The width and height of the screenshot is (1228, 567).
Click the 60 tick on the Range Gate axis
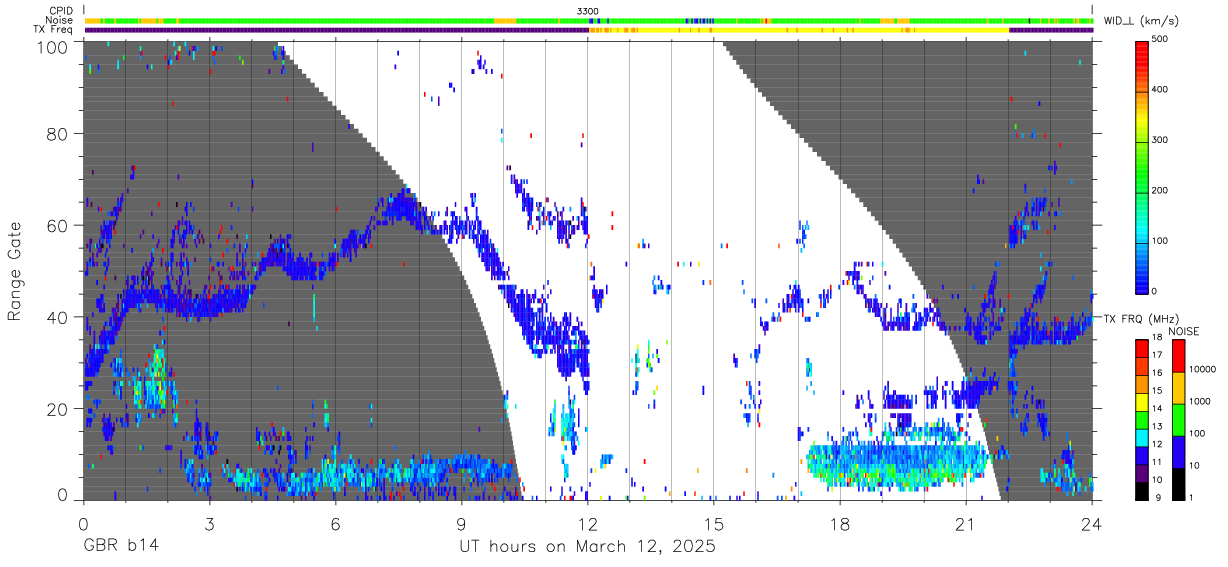[59, 225]
